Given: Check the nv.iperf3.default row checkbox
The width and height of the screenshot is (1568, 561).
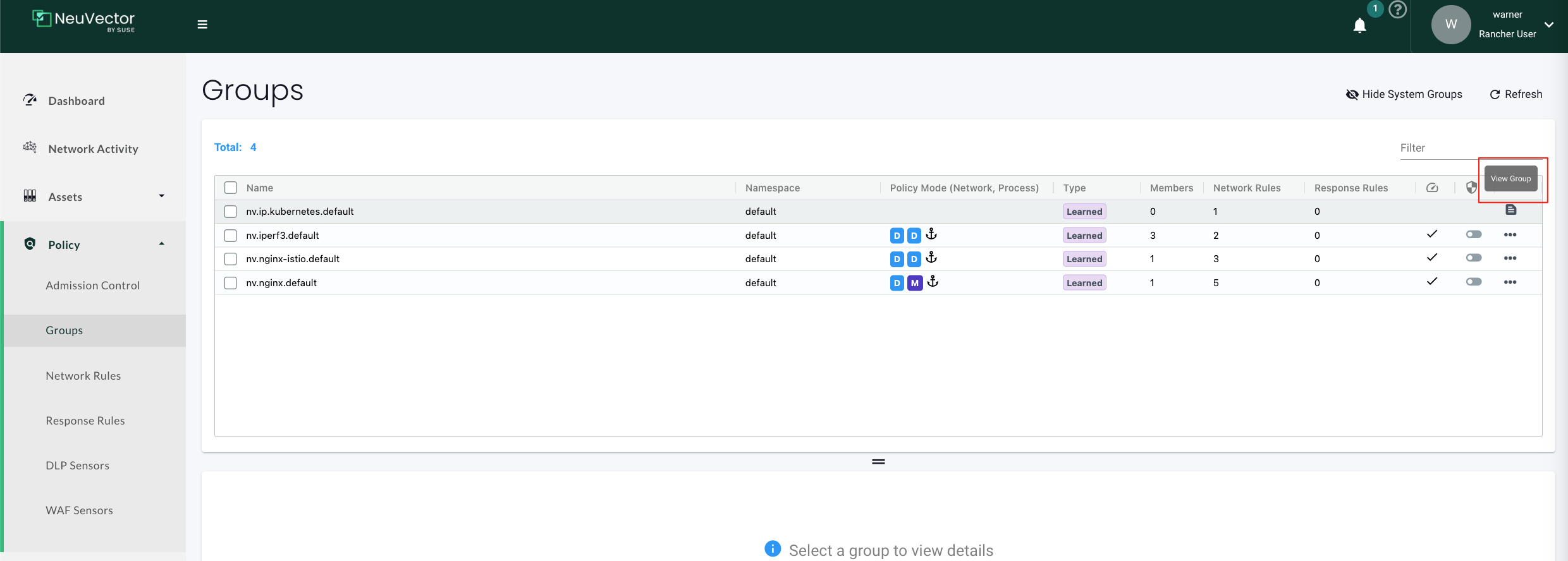Looking at the screenshot, I should [231, 236].
